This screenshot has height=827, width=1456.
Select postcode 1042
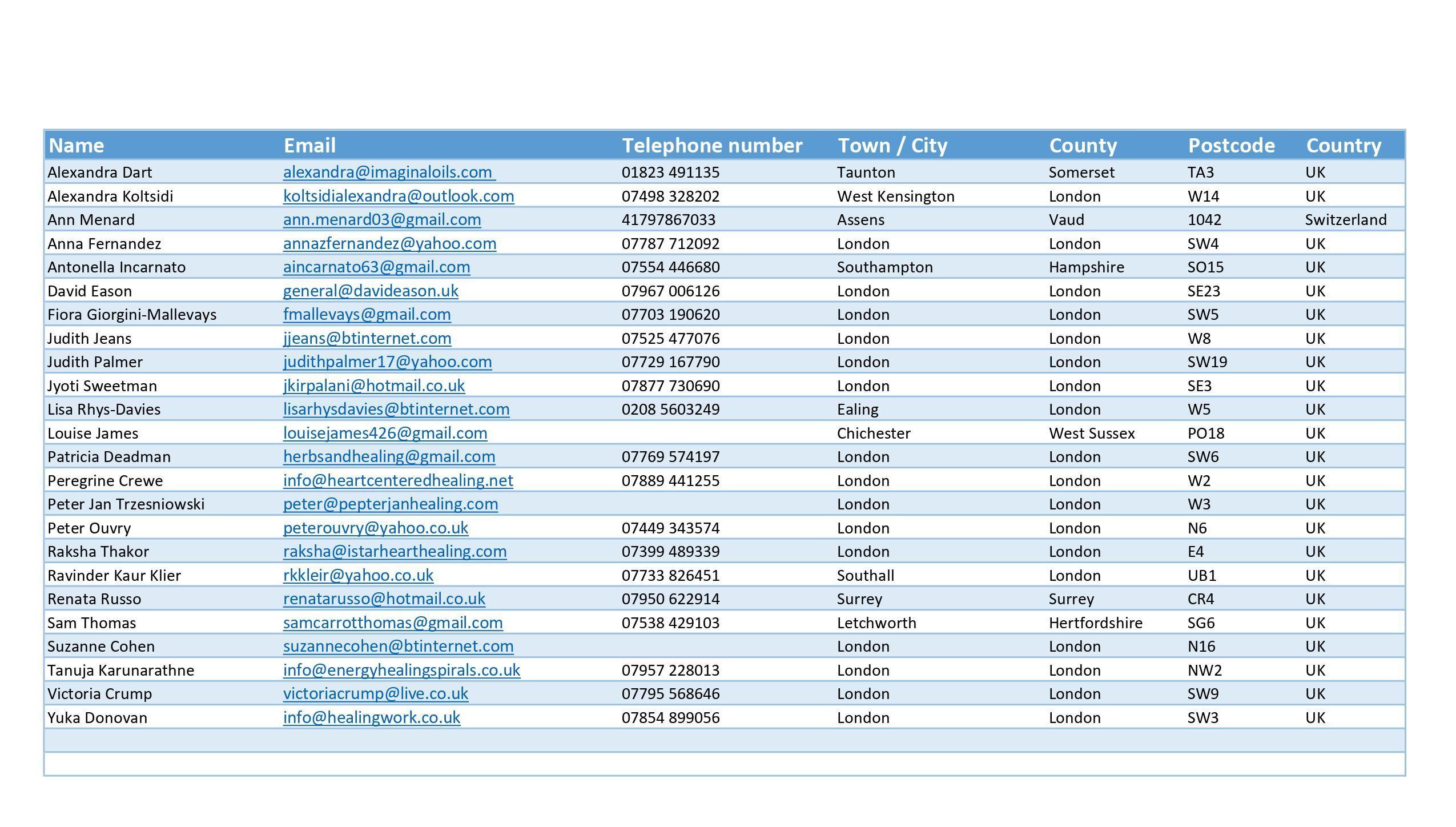point(1204,219)
